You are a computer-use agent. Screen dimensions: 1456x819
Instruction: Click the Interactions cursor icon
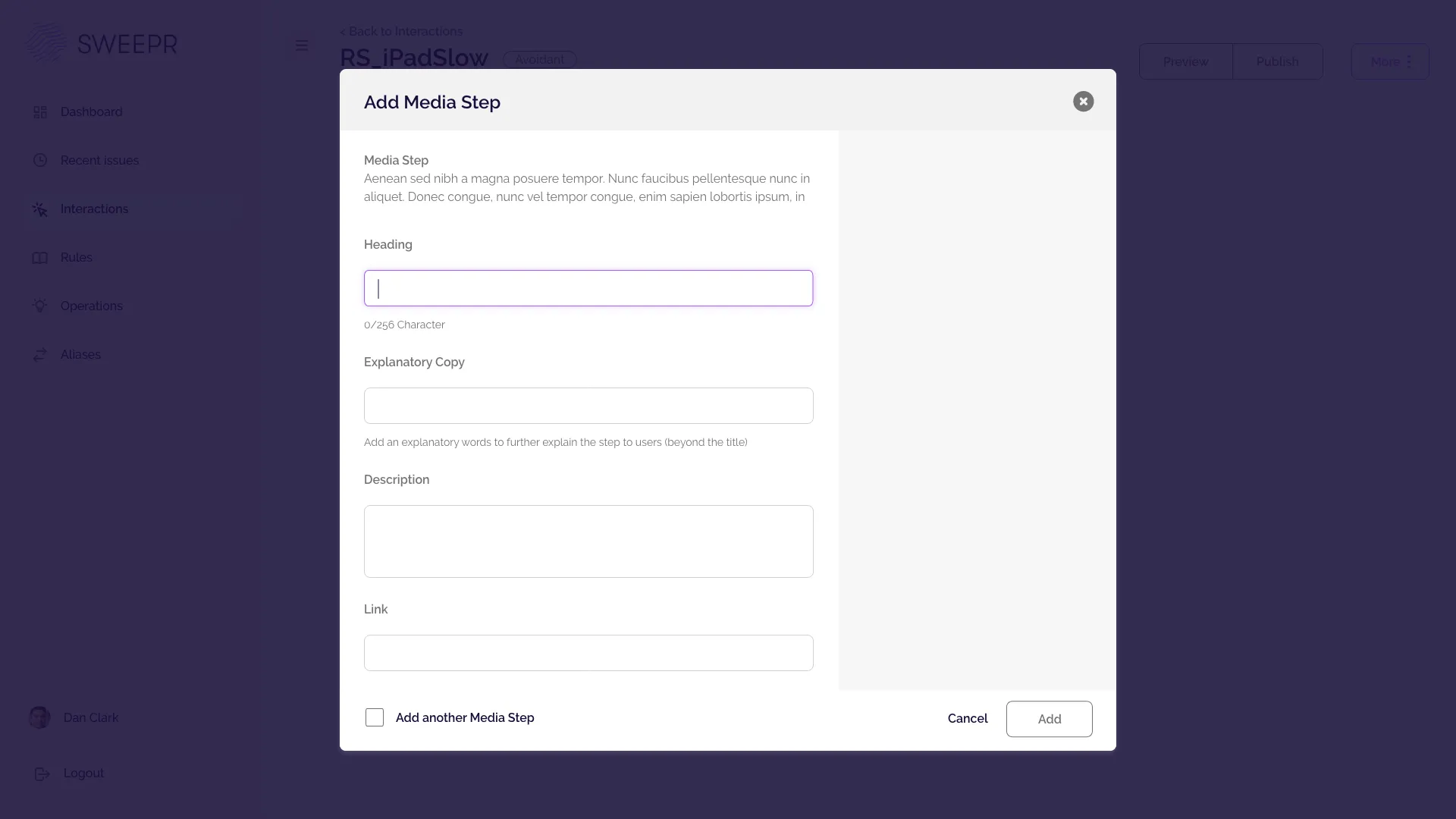(40, 209)
